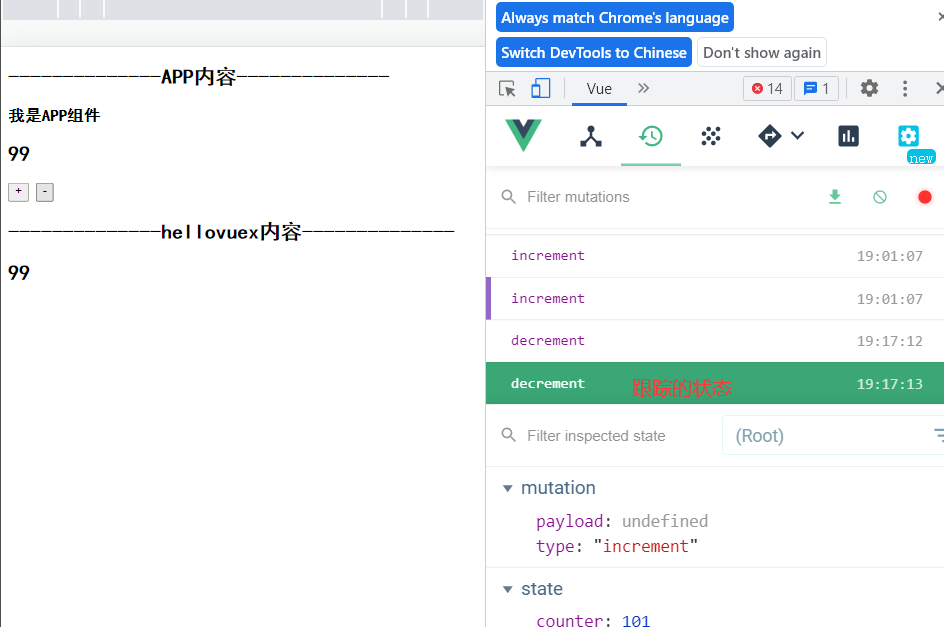Expand the mutation section disclosure triangle
Image resolution: width=944 pixels, height=627 pixels.
[x=508, y=488]
